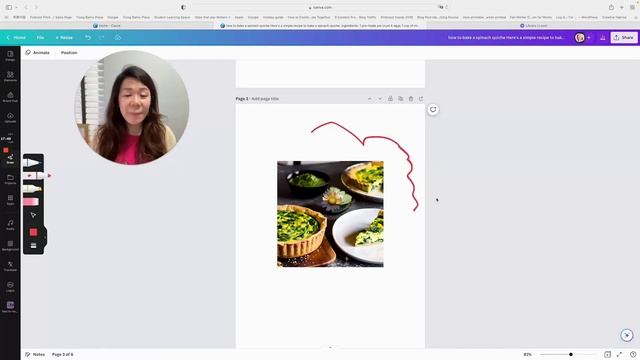Open the insights chart icon beside Share
Image resolution: width=640 pixels, height=360 pixels.
[x=602, y=38]
